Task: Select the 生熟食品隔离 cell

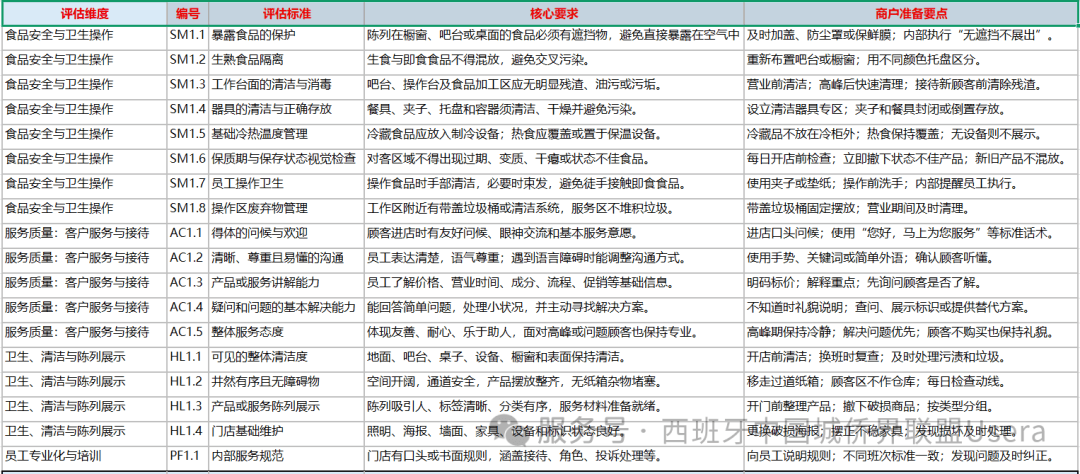Action: pyautogui.click(x=287, y=60)
